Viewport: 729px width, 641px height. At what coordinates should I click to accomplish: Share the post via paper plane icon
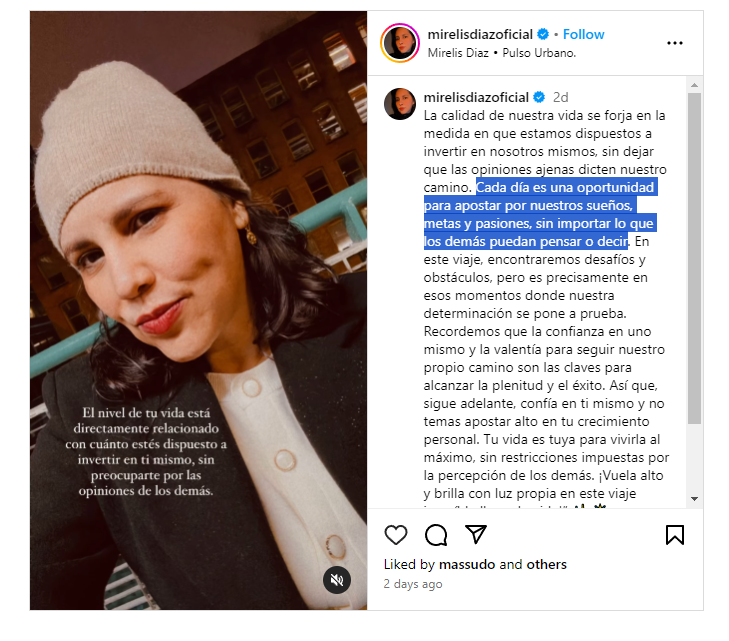pyautogui.click(x=476, y=534)
